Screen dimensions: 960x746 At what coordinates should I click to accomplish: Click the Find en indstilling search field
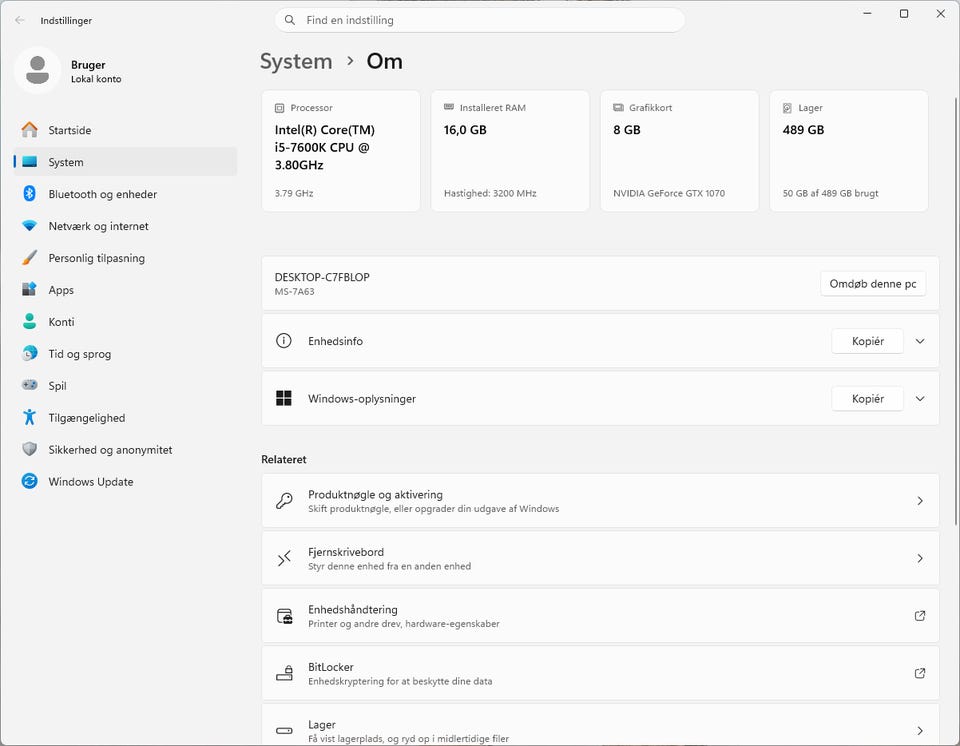(x=480, y=20)
